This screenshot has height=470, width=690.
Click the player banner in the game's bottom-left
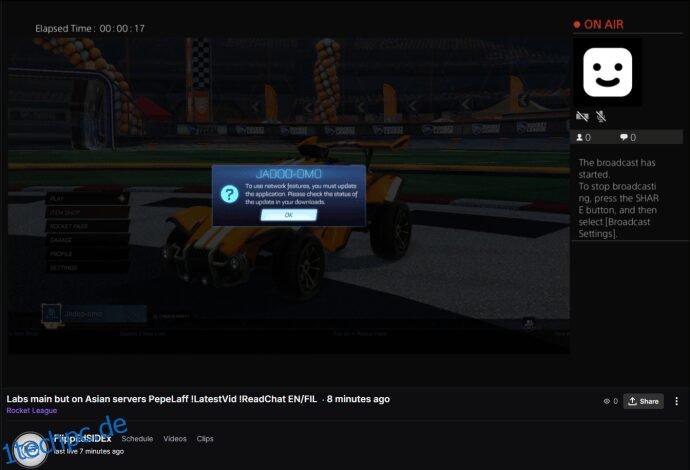[x=94, y=314]
